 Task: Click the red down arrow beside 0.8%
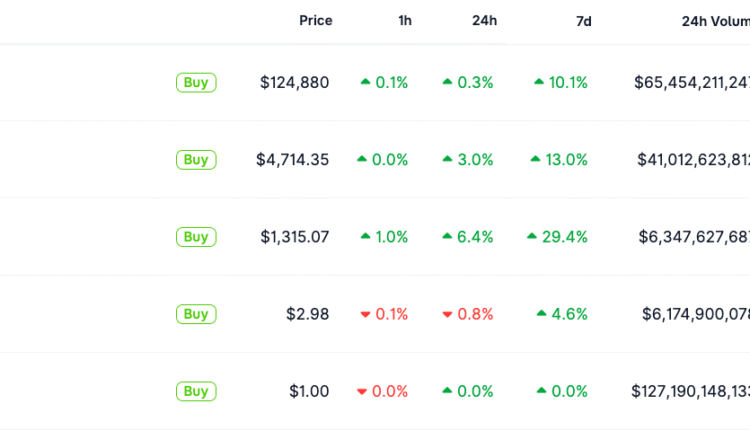447,314
